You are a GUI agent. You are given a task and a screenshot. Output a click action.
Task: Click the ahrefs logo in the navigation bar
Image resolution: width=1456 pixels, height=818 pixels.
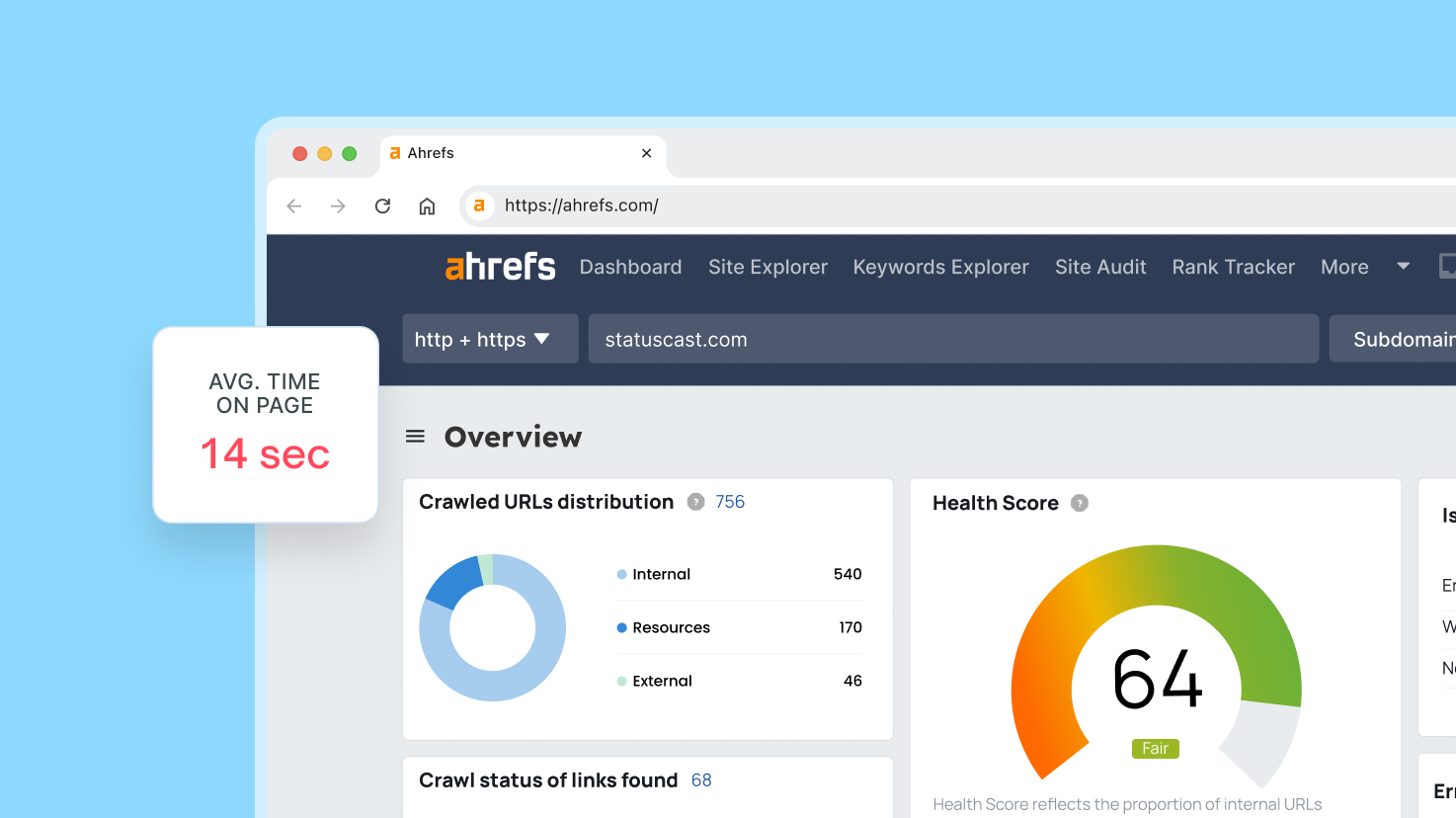pyautogui.click(x=500, y=267)
